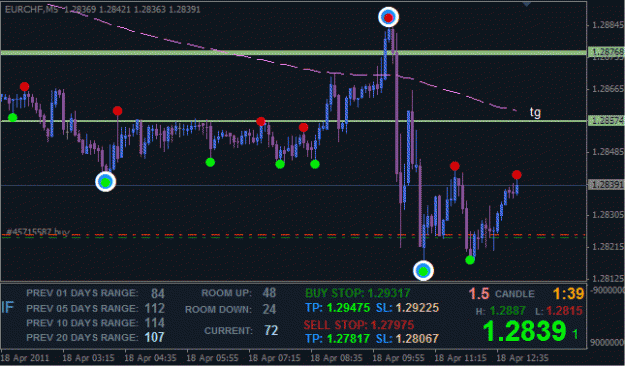Click the '18 Apr 2011' date label
This screenshot has width=625, height=366.
tap(25, 358)
